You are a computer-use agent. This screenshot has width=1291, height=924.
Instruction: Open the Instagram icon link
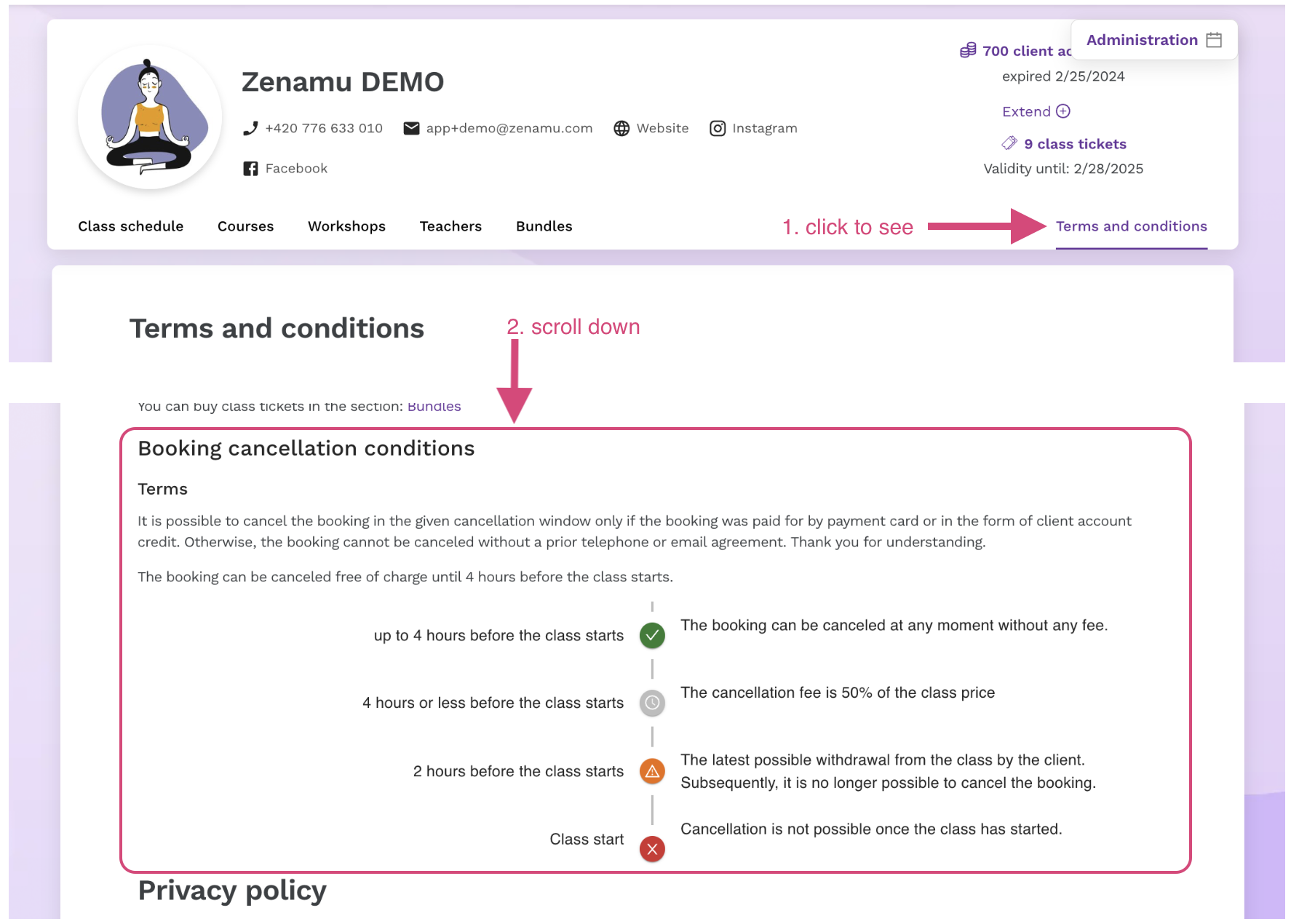pyautogui.click(x=718, y=129)
